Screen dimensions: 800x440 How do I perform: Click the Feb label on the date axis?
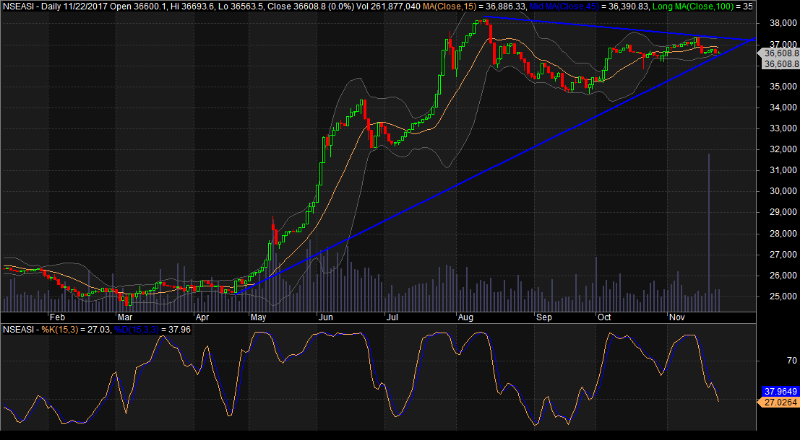tap(57, 317)
